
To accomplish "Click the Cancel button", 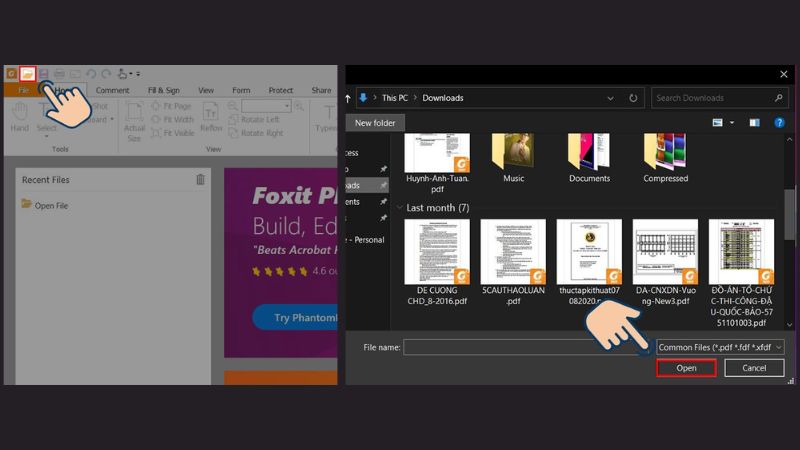I will pyautogui.click(x=754, y=368).
